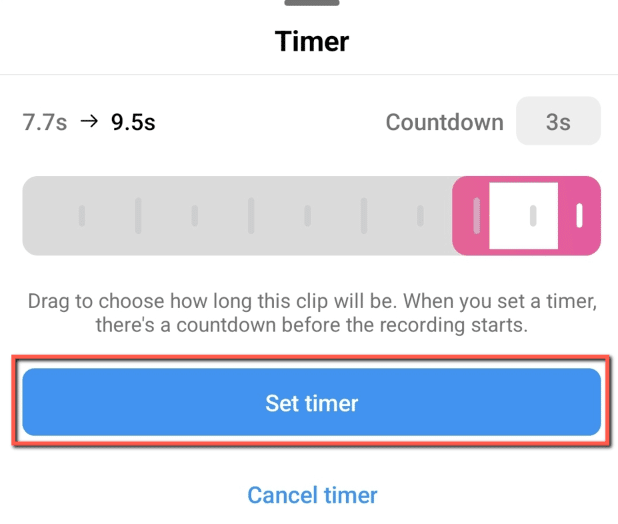
Task: Click the sixth tick mark on the gray track
Action: coord(364,215)
